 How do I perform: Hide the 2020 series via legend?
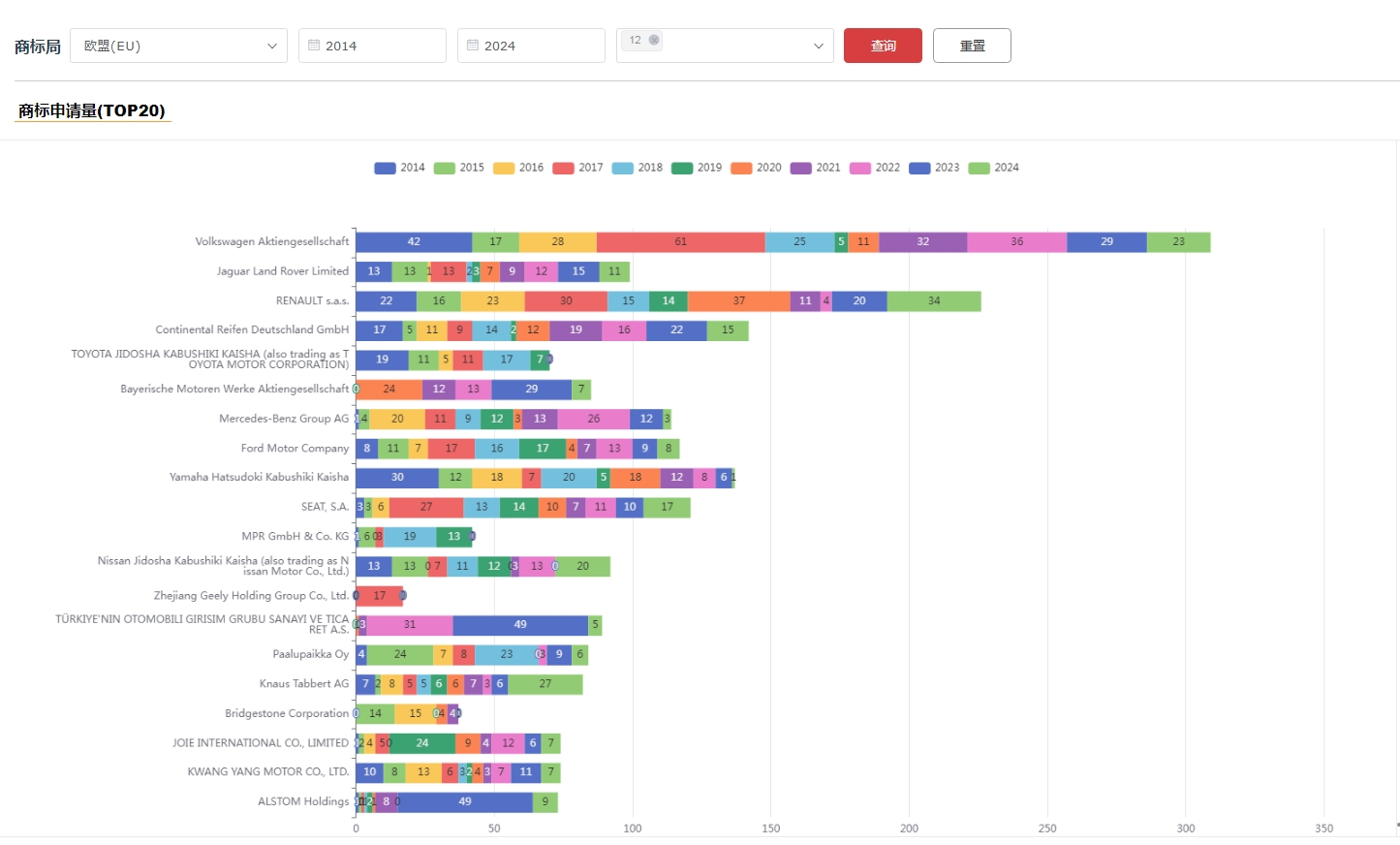[756, 168]
